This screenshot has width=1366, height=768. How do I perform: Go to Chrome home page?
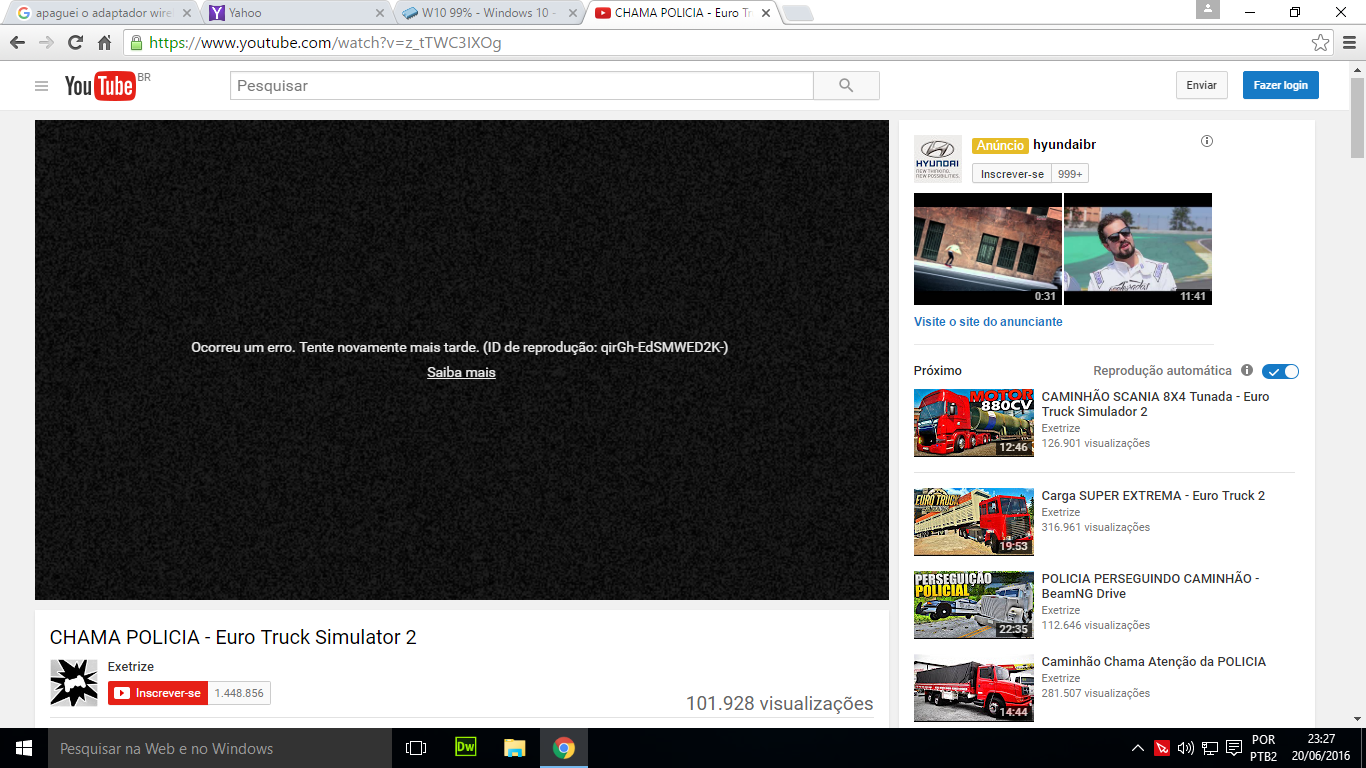[x=104, y=43]
